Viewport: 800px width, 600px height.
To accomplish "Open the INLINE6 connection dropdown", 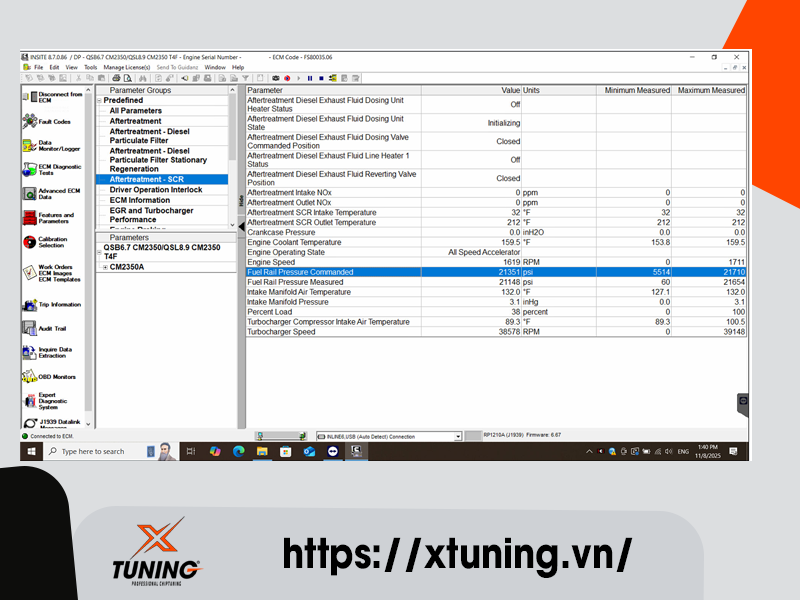I will 458,436.
